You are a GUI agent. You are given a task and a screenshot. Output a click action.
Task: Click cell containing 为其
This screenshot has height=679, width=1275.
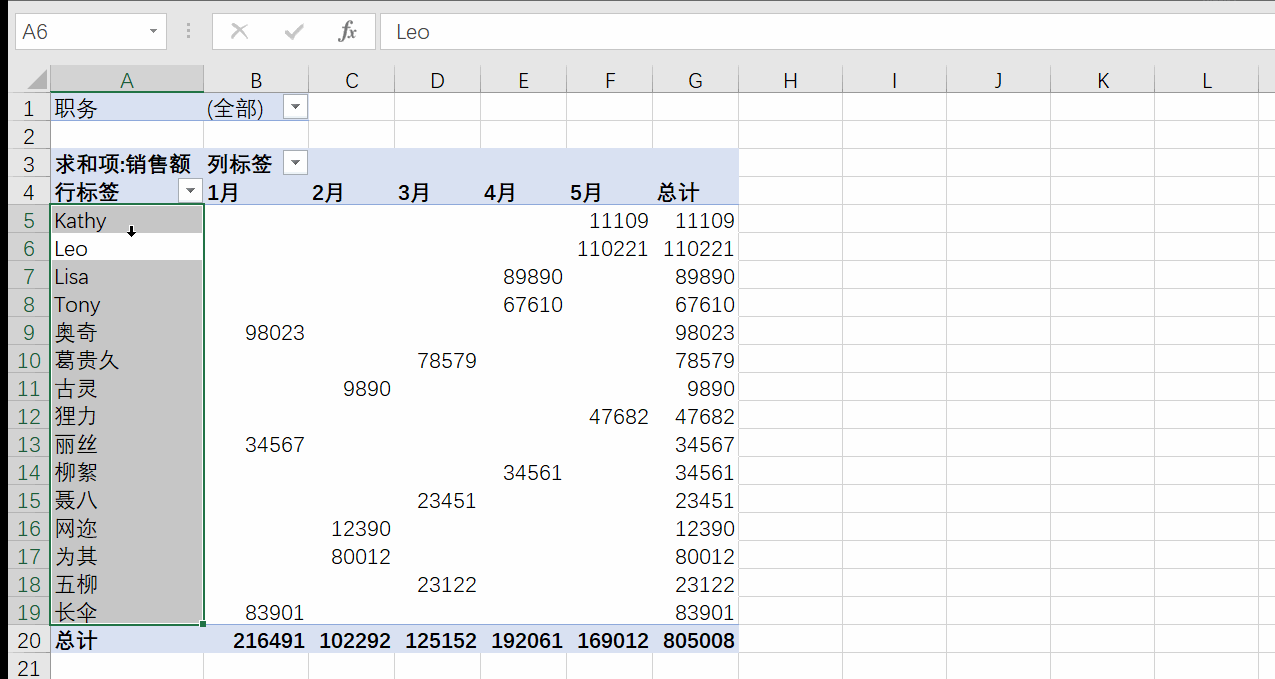pos(127,556)
